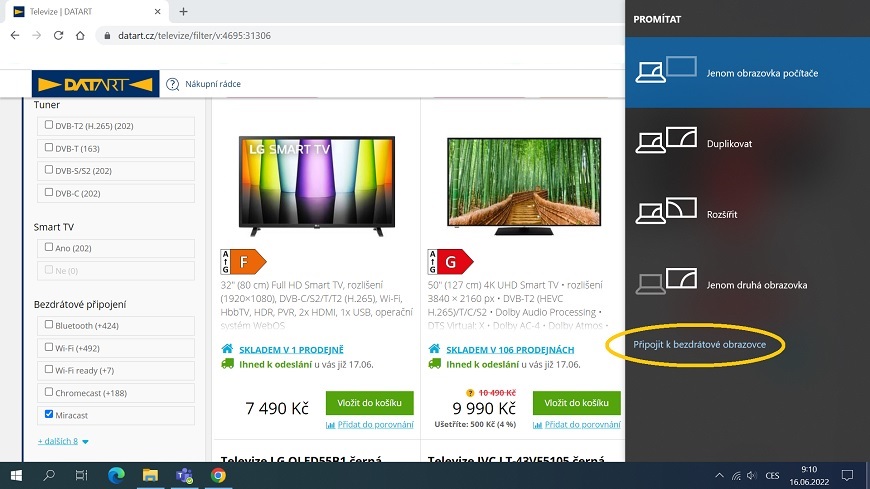Check DVB-T (163) tuner filter

[49, 148]
